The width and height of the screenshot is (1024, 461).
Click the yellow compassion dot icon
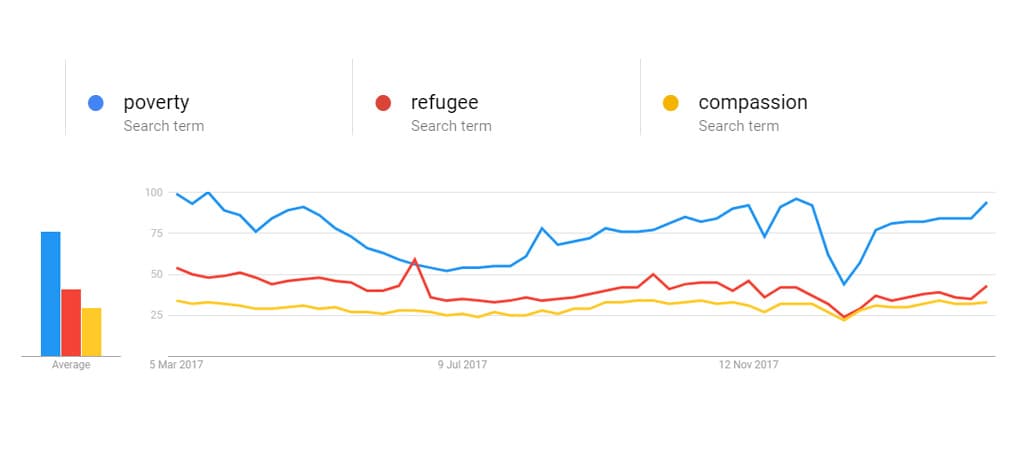point(671,103)
